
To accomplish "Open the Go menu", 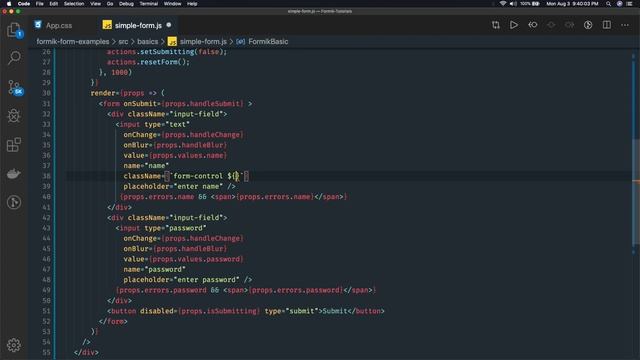I will pyautogui.click(x=110, y=4).
